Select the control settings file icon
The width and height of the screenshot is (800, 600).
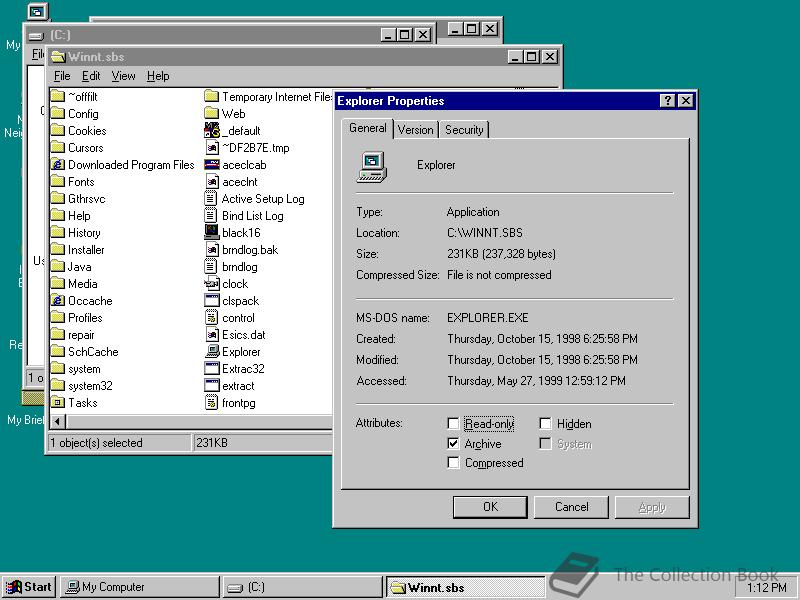(211, 317)
